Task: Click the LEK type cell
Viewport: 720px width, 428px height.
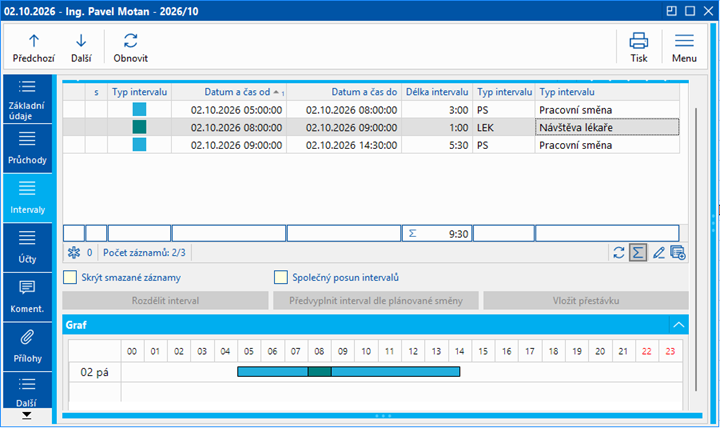Action: (504, 127)
